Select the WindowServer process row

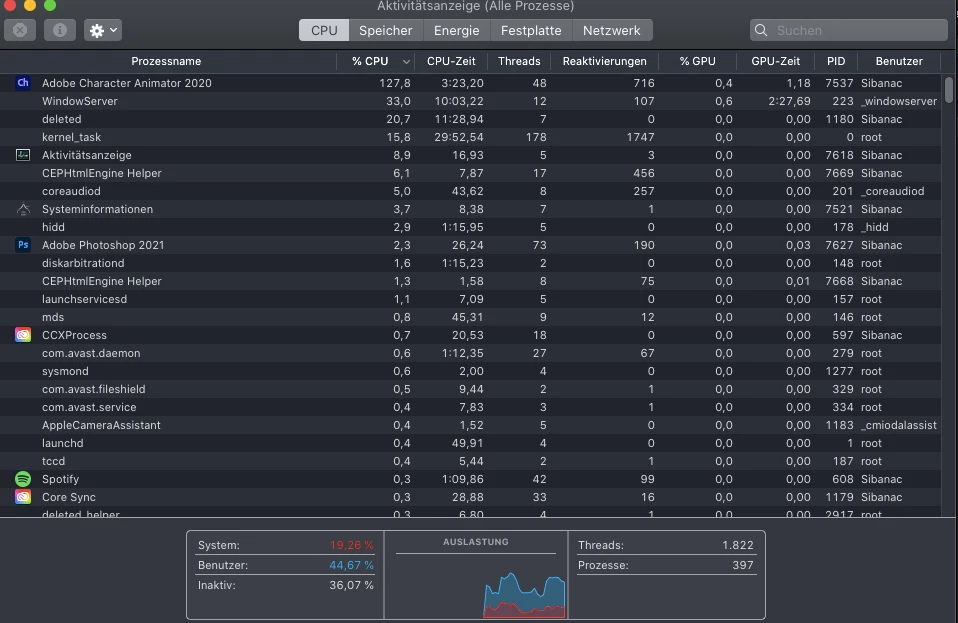470,101
